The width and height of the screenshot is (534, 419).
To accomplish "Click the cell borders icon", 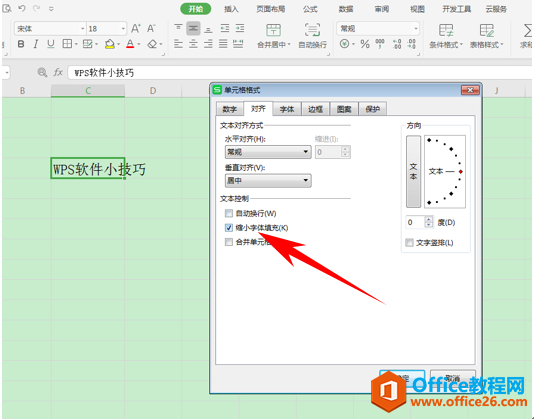I will coord(67,44).
